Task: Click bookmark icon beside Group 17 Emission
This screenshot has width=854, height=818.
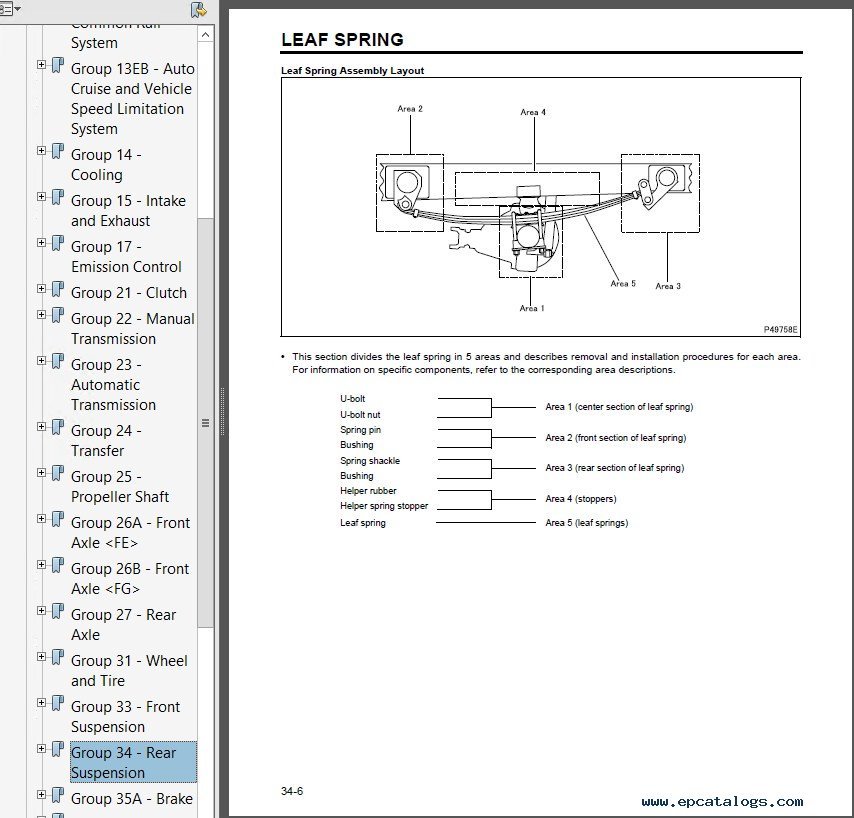Action: [x=58, y=244]
